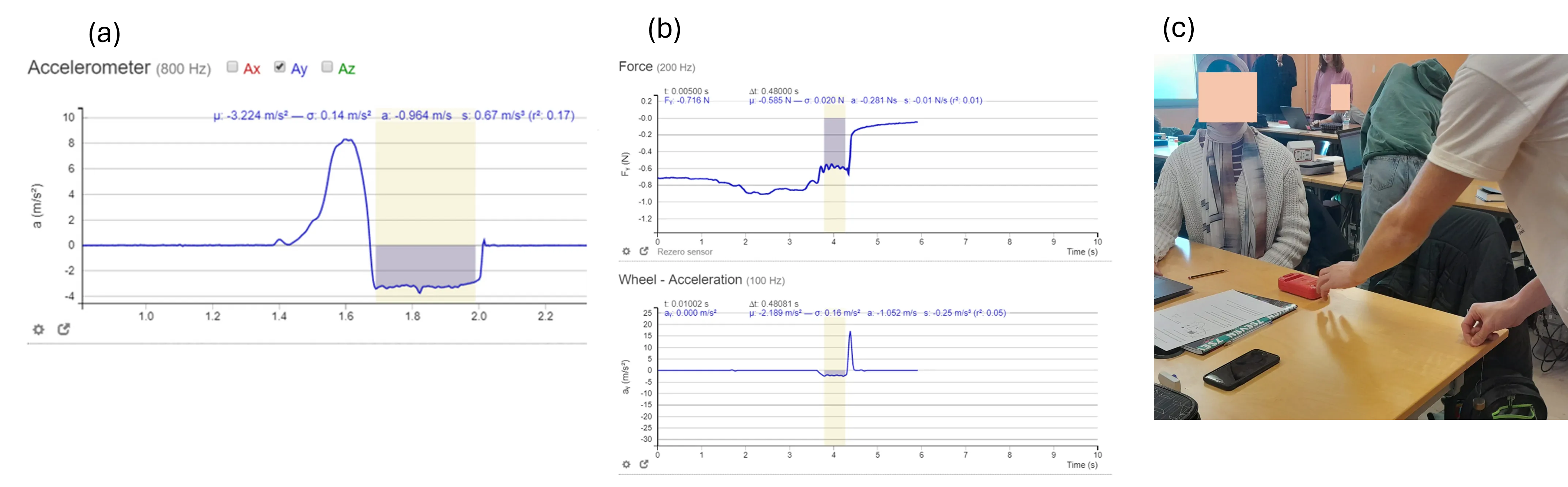
Task: Open Accelerometer graph settings gear
Action: coord(38,329)
